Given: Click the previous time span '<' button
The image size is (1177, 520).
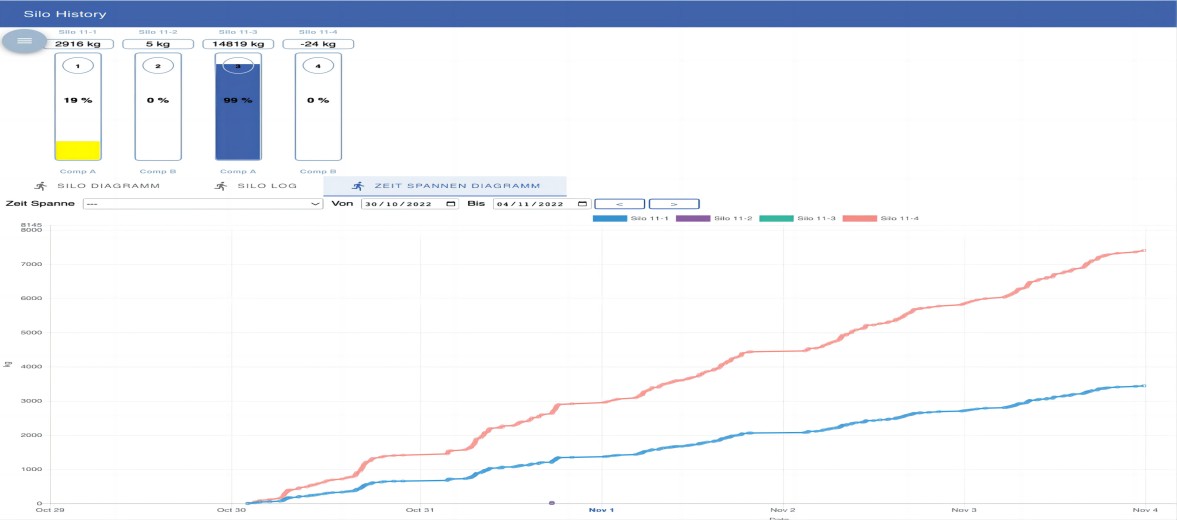Looking at the screenshot, I should click(619, 203).
